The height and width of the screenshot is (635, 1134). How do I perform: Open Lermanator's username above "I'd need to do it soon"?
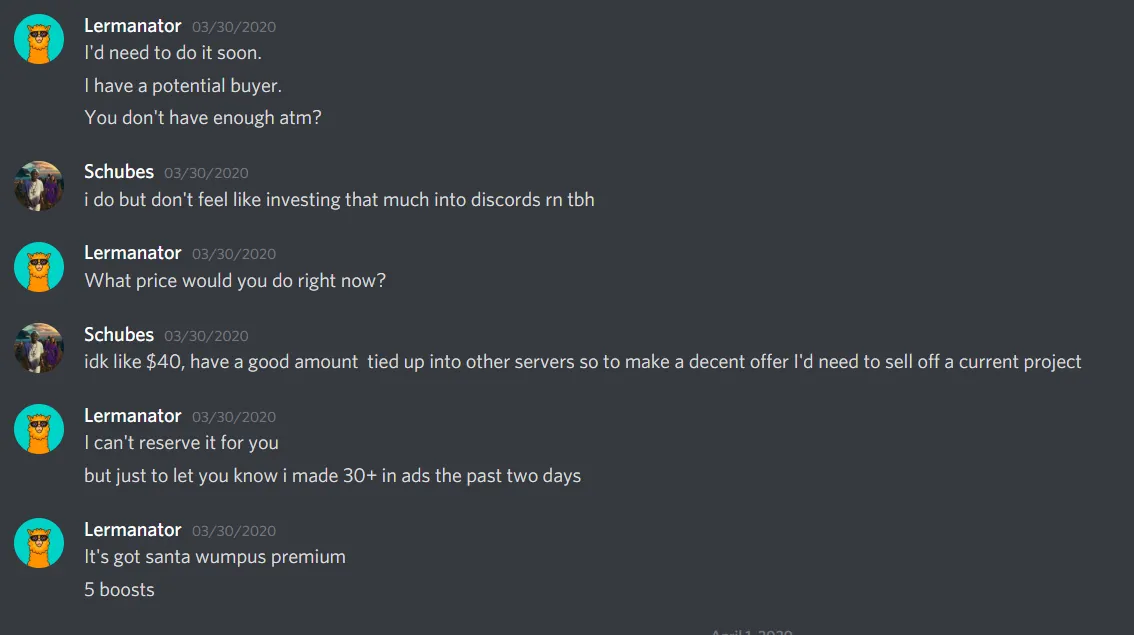pos(133,26)
